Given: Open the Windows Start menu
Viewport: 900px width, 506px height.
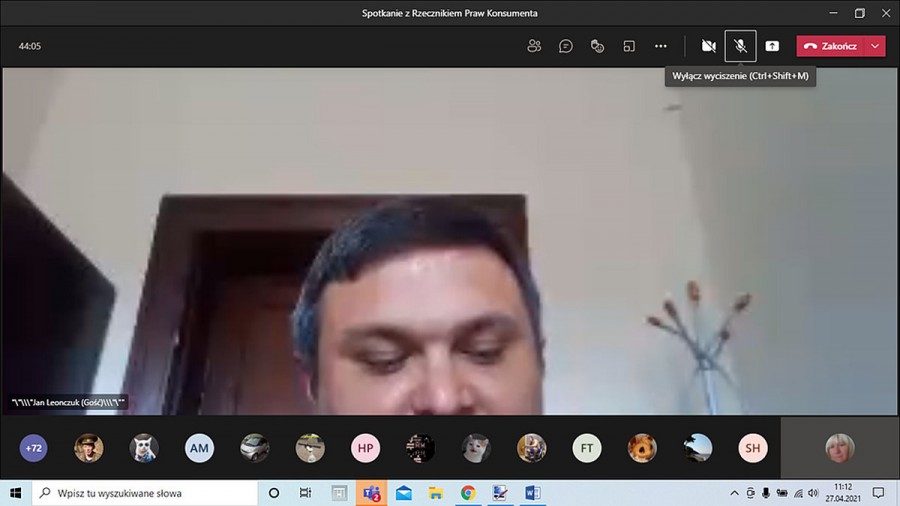Looking at the screenshot, I should click(15, 493).
